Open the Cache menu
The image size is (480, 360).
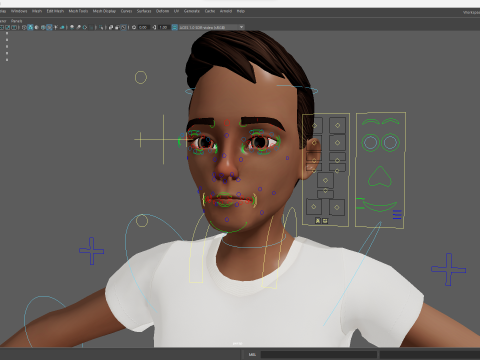pos(210,11)
